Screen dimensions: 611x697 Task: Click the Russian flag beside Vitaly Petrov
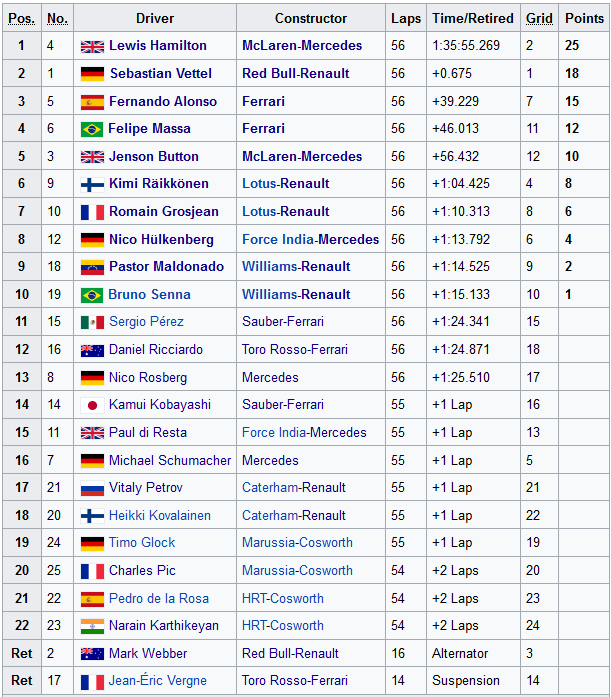click(x=92, y=488)
